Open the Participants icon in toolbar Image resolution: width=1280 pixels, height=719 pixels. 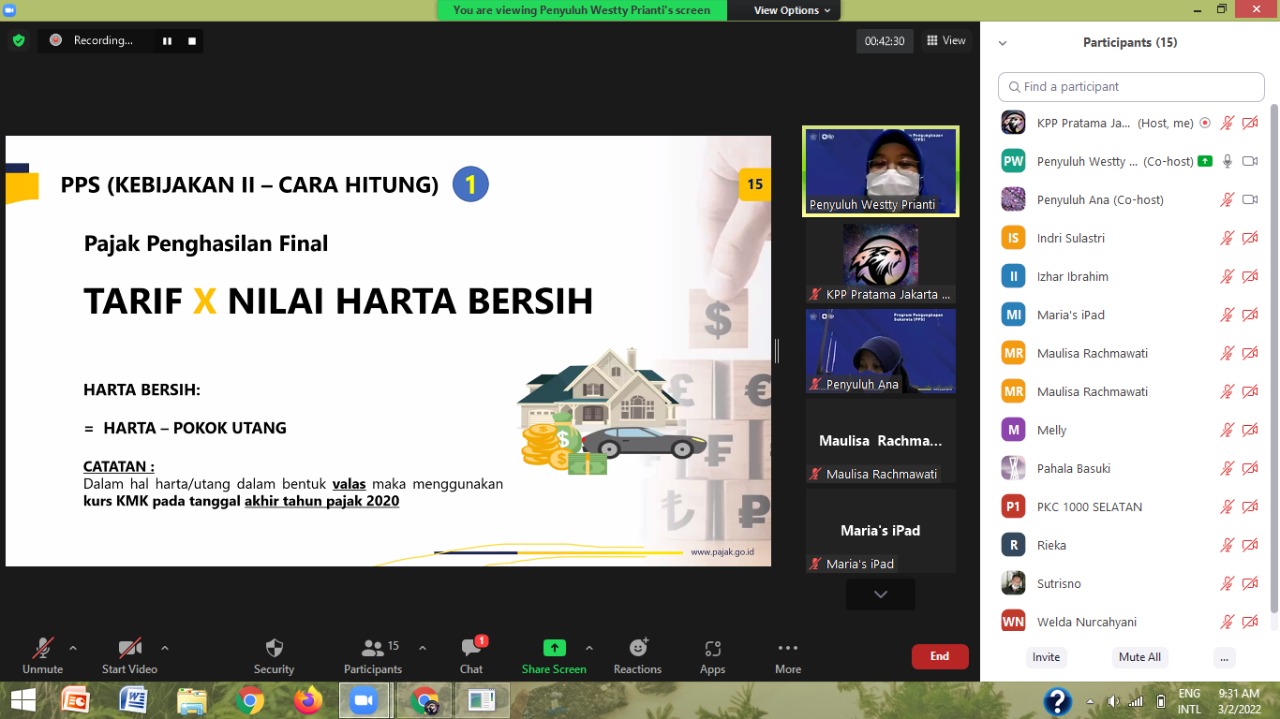(x=373, y=649)
